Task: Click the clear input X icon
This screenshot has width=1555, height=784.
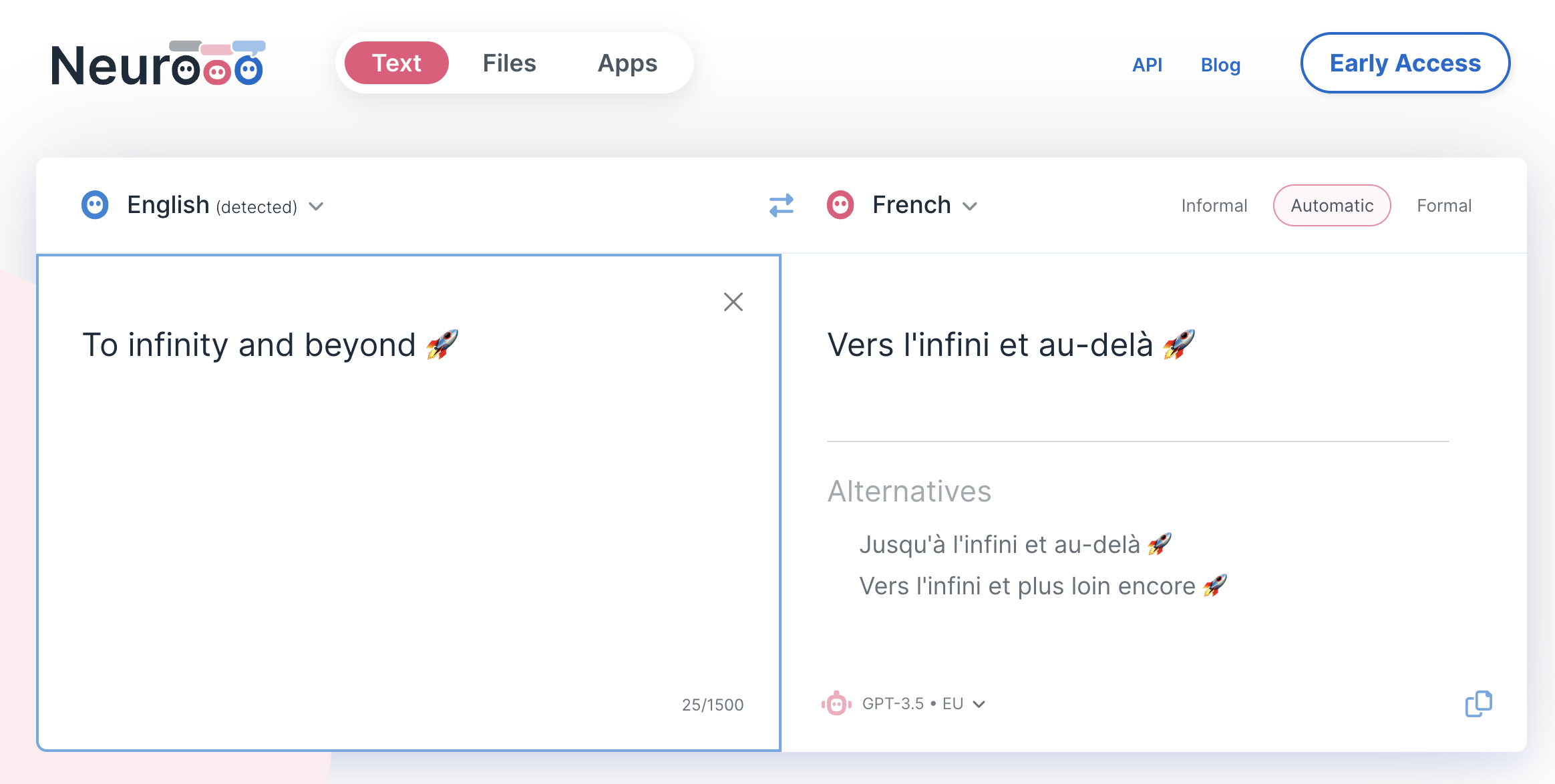Action: point(733,301)
